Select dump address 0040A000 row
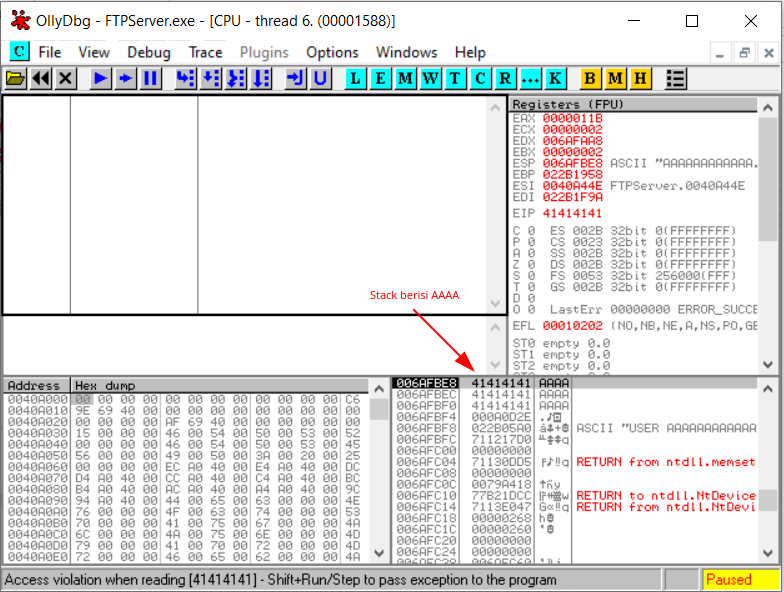Viewport: 784px width, 592px height. [x=186, y=399]
